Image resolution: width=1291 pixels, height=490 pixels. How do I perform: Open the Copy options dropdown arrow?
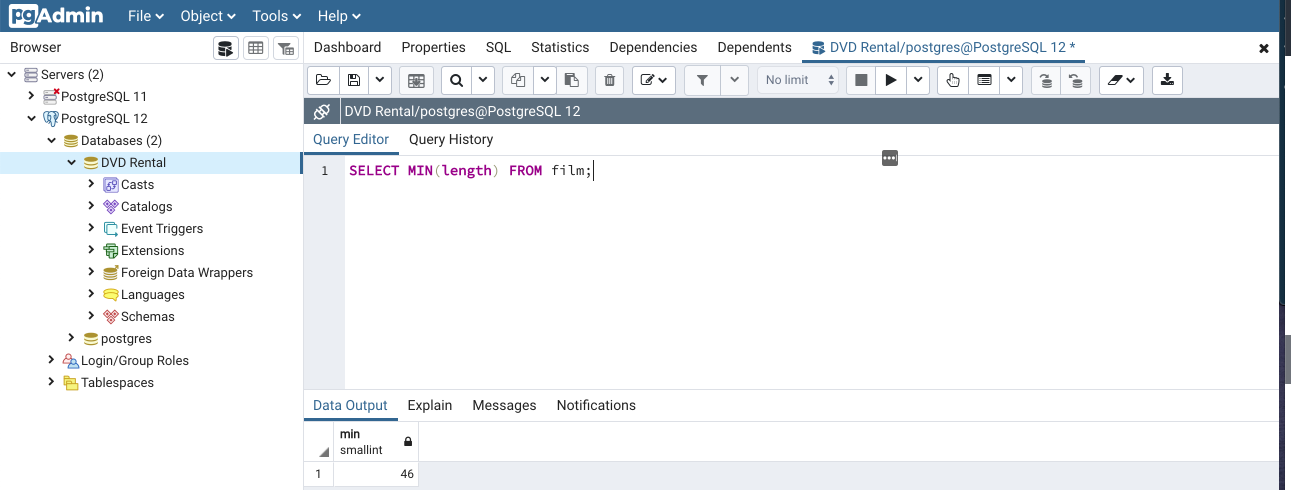pyautogui.click(x=545, y=80)
